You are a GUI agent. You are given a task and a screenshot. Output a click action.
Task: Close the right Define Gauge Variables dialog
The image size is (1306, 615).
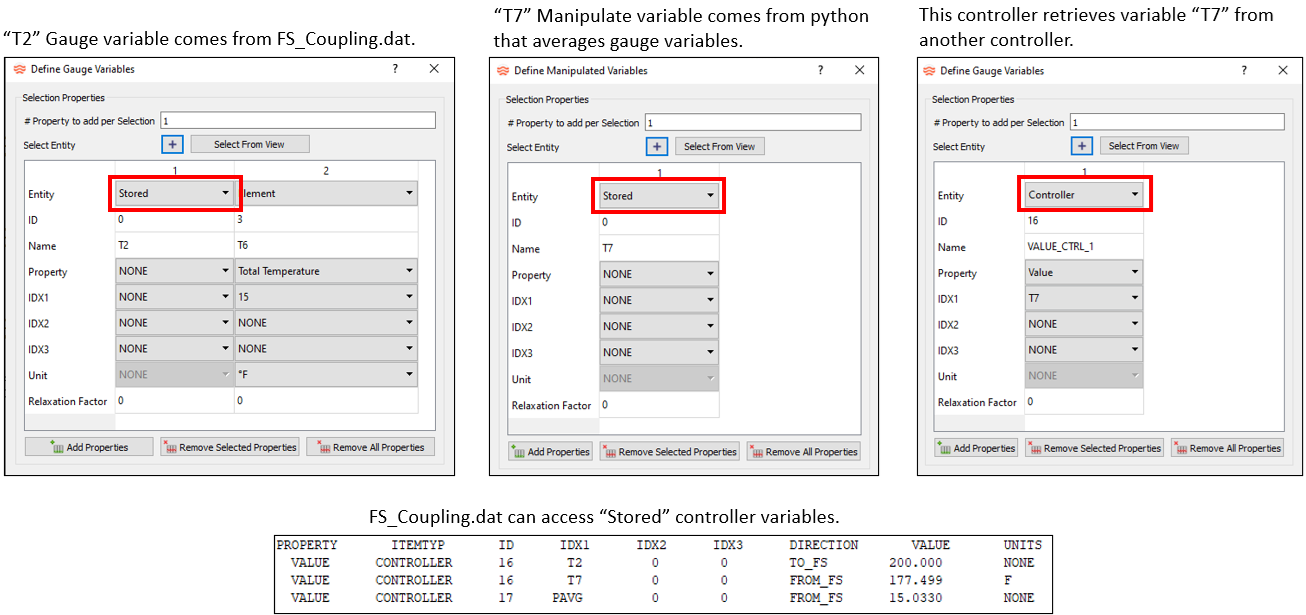click(1283, 70)
